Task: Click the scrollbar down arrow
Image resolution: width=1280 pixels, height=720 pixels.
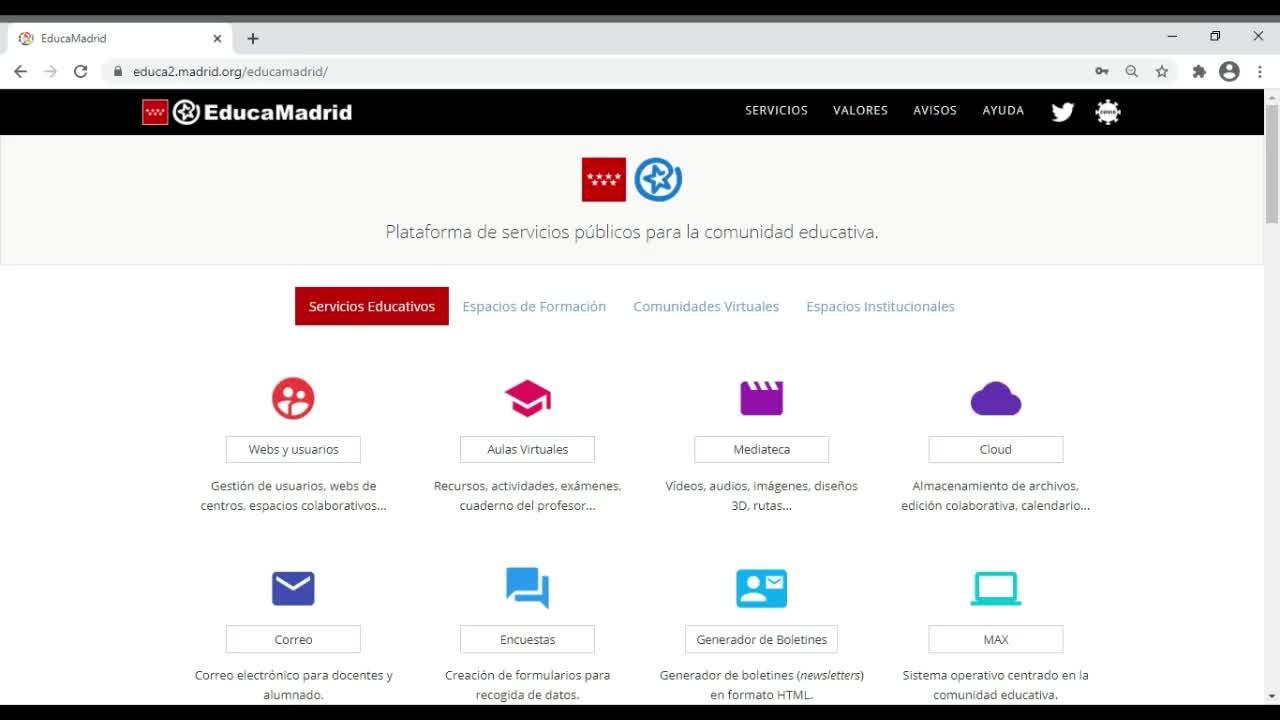Action: pos(1272,696)
